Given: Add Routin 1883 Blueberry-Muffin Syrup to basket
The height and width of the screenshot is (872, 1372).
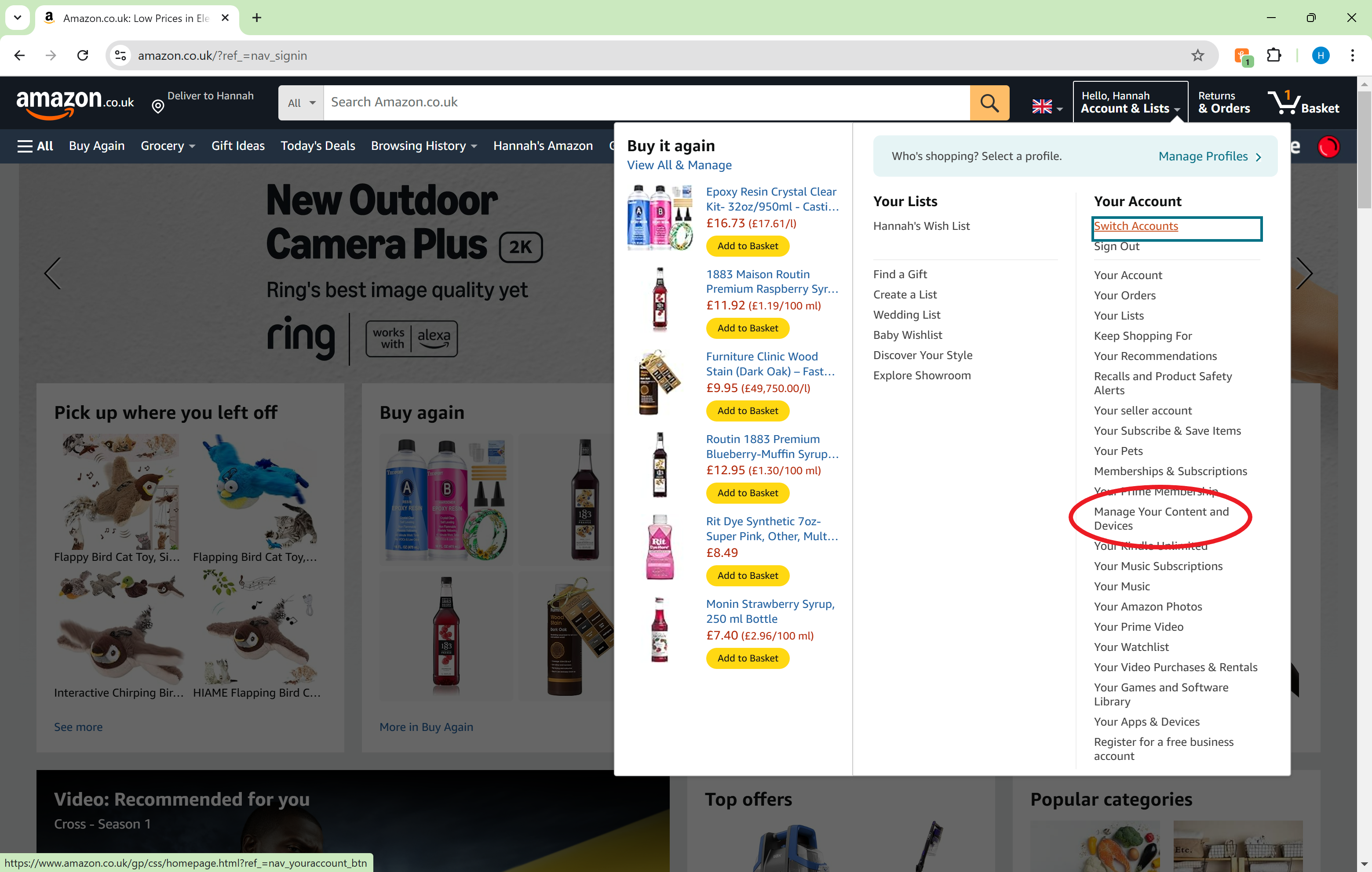Looking at the screenshot, I should [x=748, y=493].
